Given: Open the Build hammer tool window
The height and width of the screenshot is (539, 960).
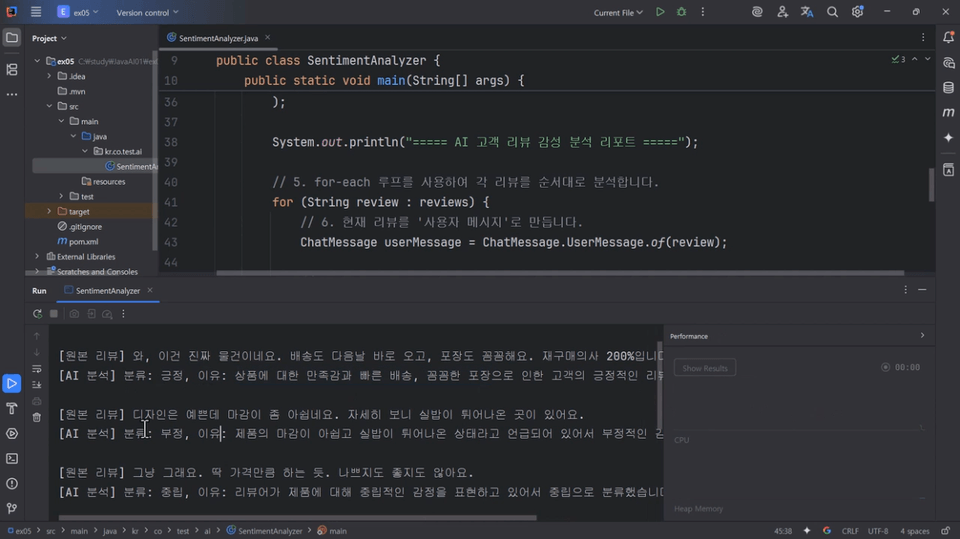Looking at the screenshot, I should coord(12,409).
